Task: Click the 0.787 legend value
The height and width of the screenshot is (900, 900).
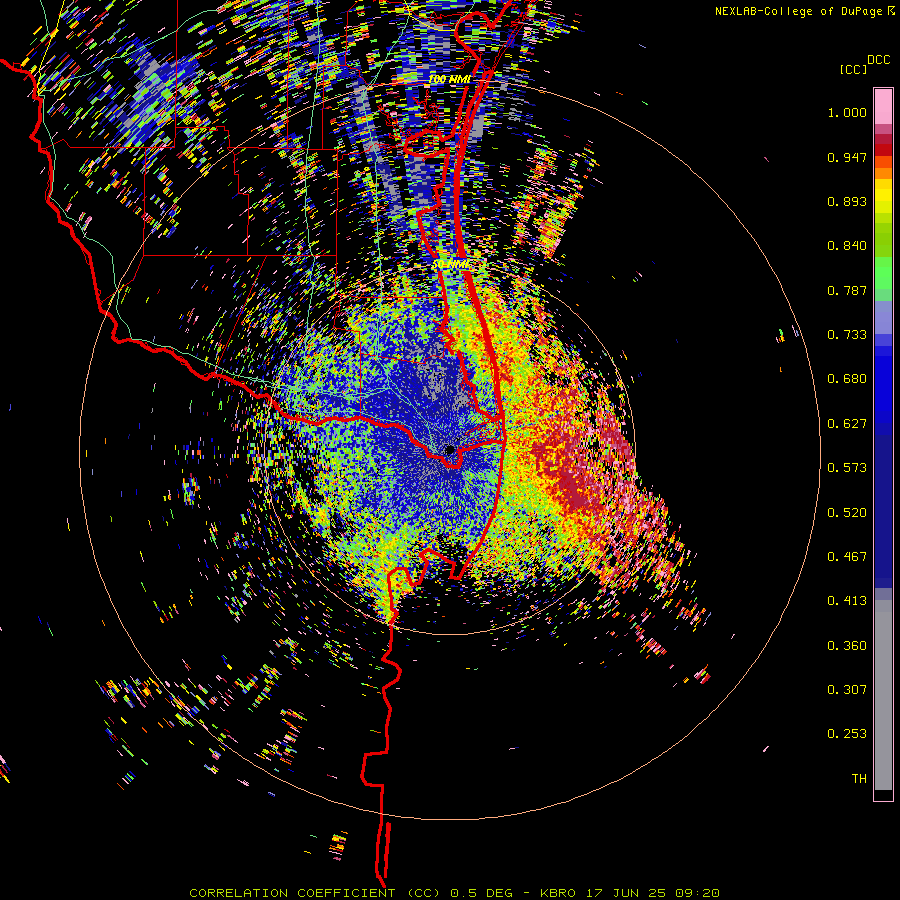Action: (847, 290)
